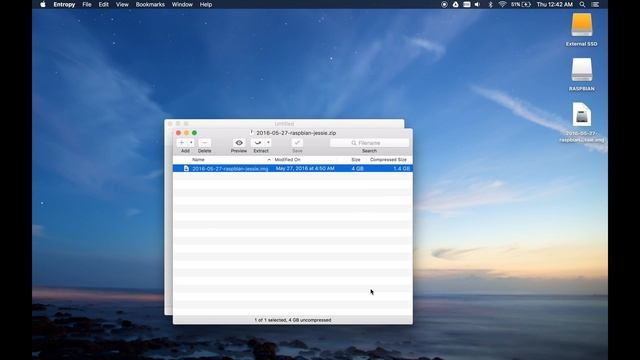
Task: Click the clock showing Thu 12:42 AM
Action: (x=554, y=4)
